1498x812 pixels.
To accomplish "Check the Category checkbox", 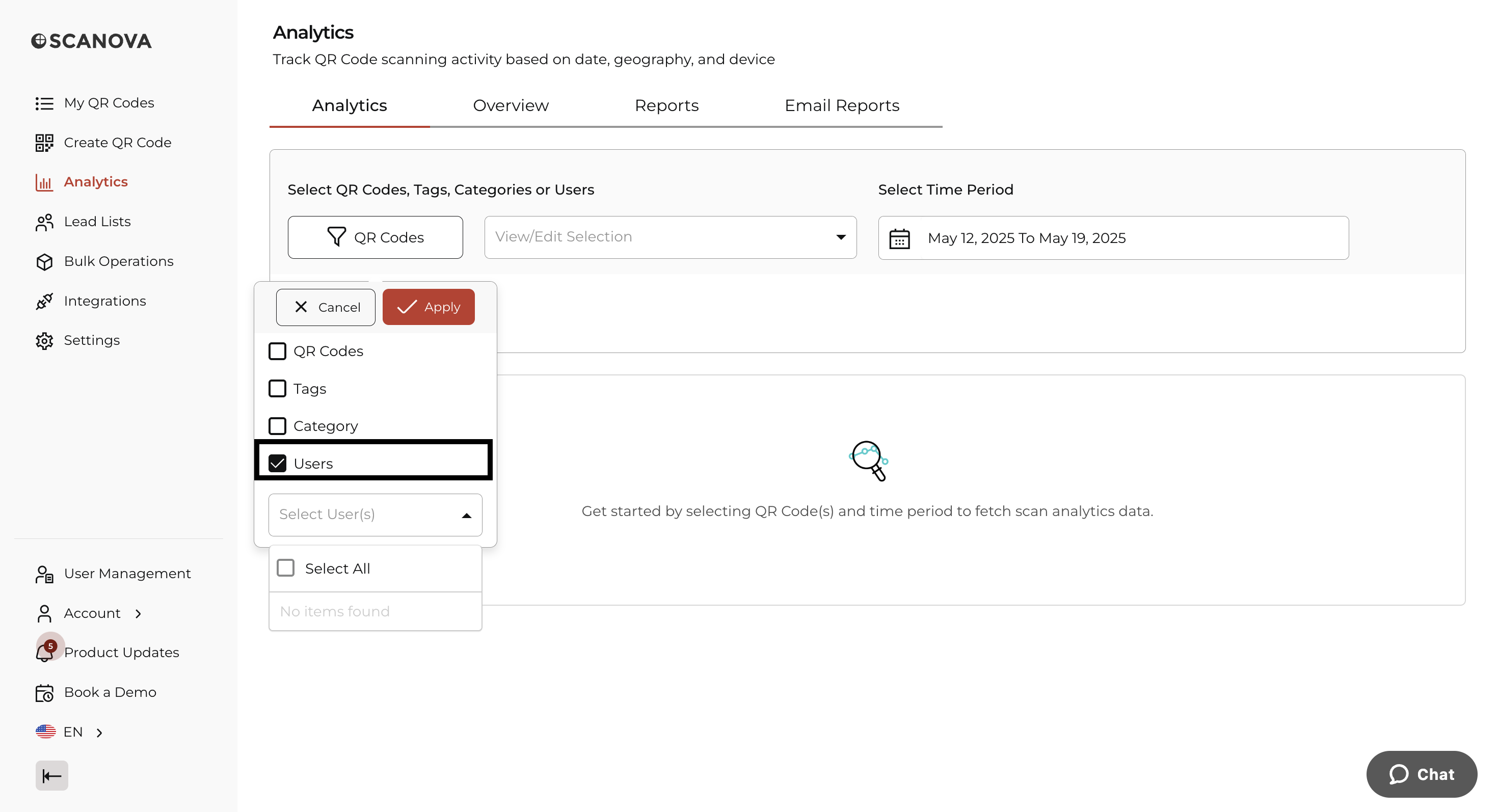I will (x=277, y=426).
